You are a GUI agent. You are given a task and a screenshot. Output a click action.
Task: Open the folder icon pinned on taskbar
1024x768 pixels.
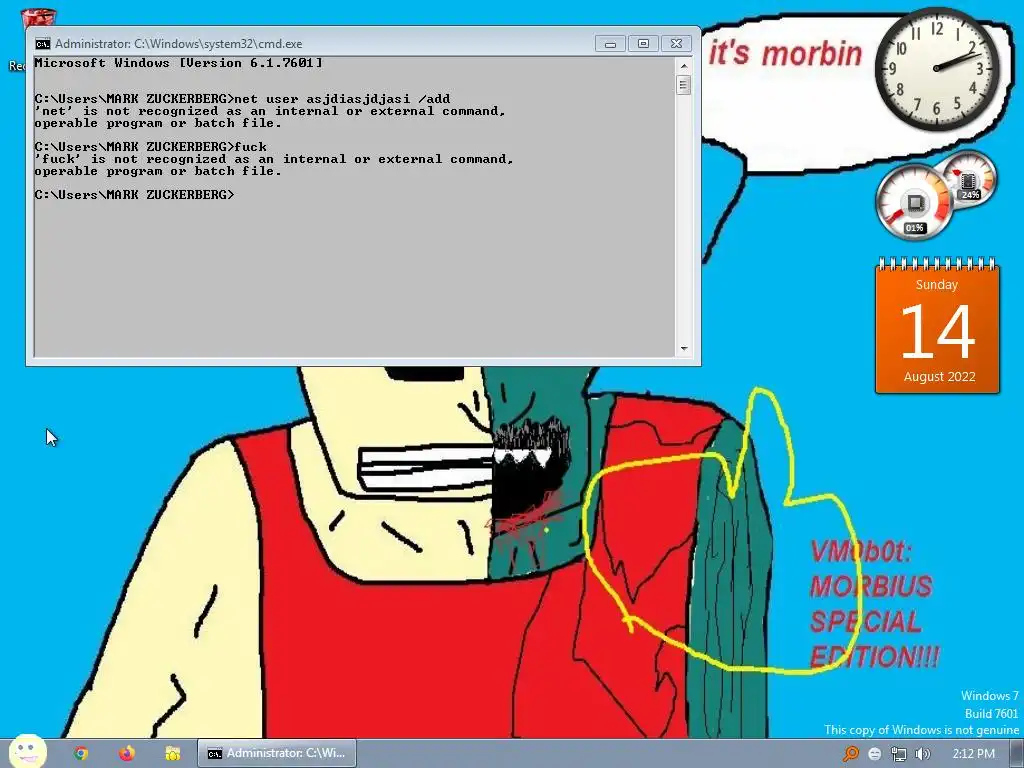point(172,753)
